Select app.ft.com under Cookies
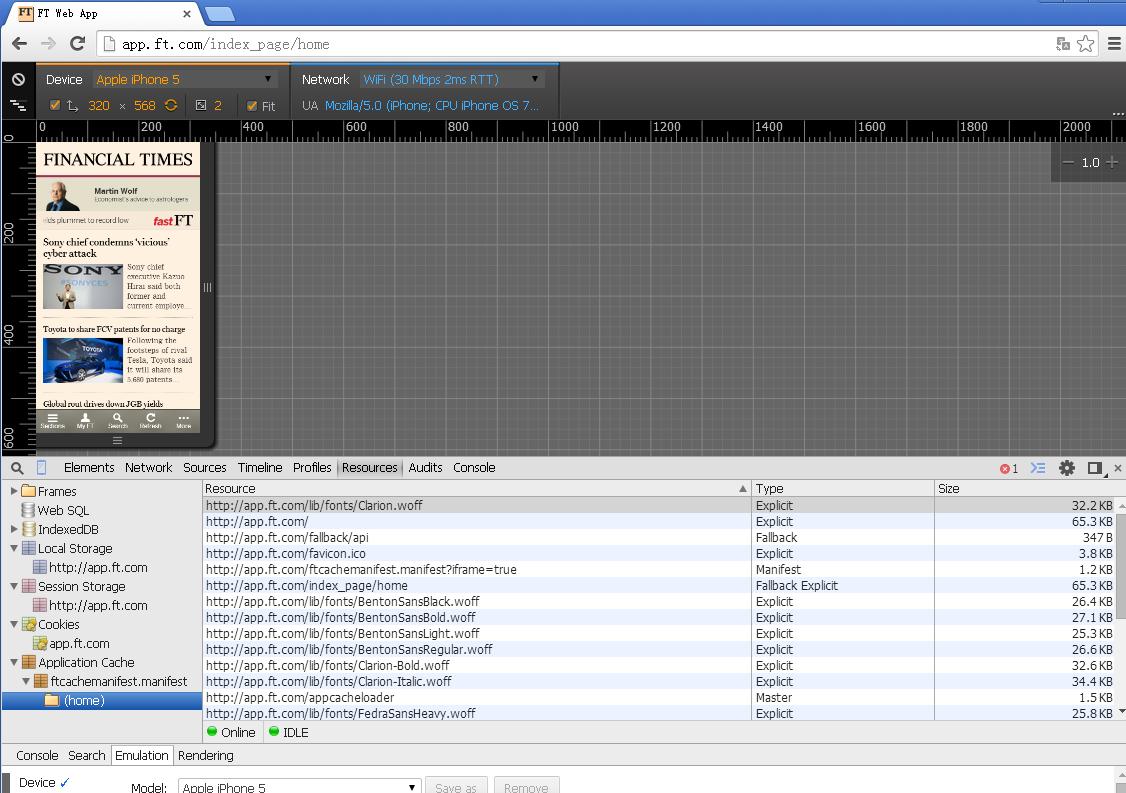The height and width of the screenshot is (793, 1126). click(x=79, y=644)
